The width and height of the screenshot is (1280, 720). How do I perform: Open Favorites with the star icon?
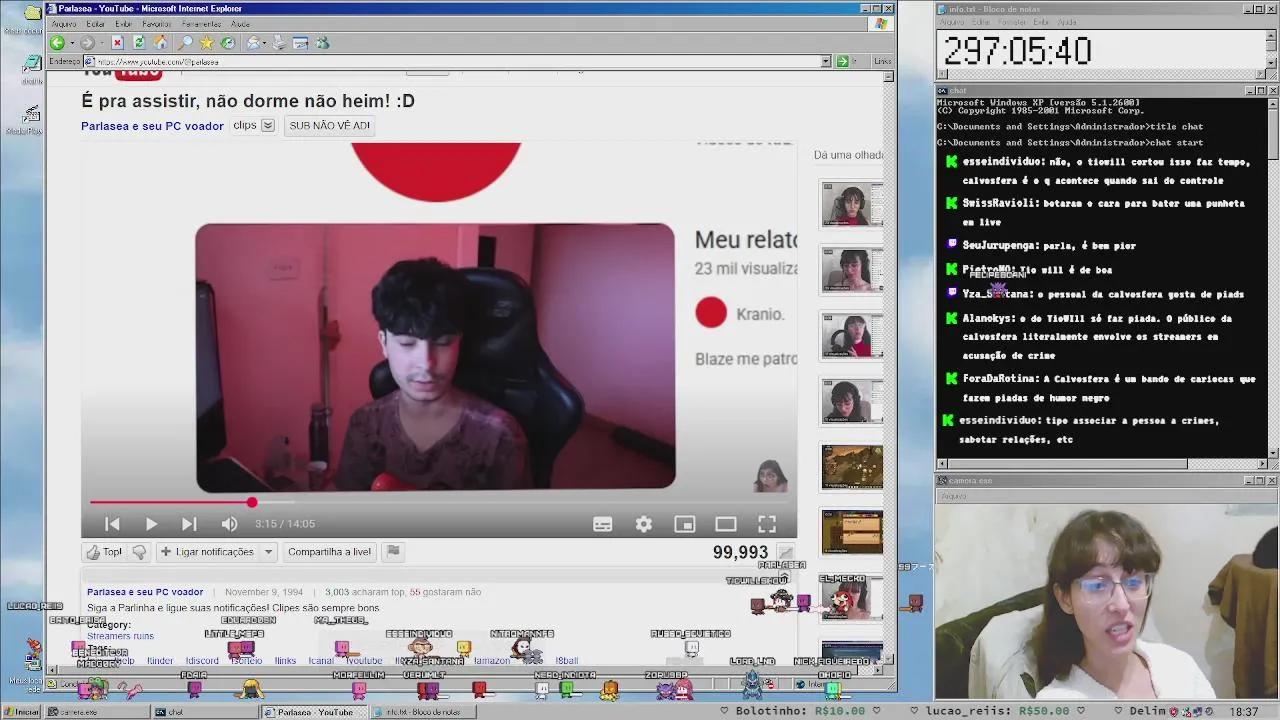pyautogui.click(x=206, y=43)
